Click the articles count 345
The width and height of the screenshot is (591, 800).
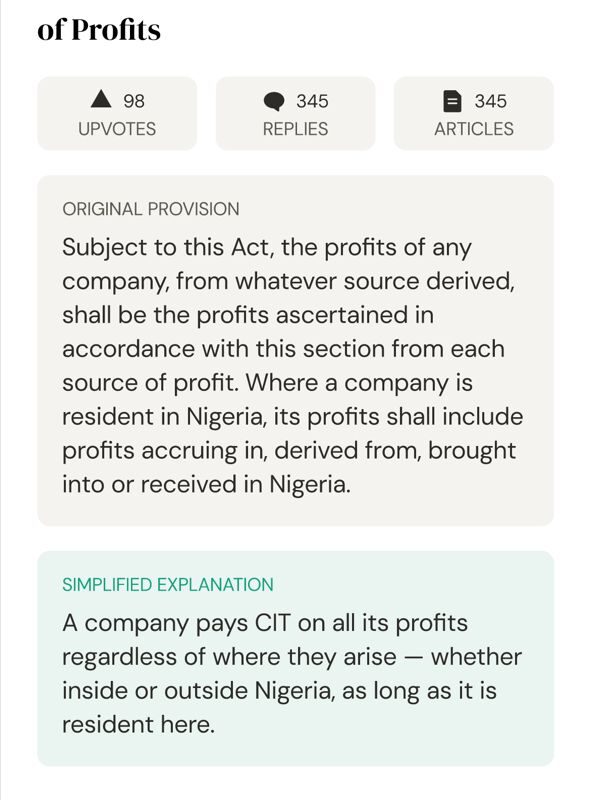point(490,101)
